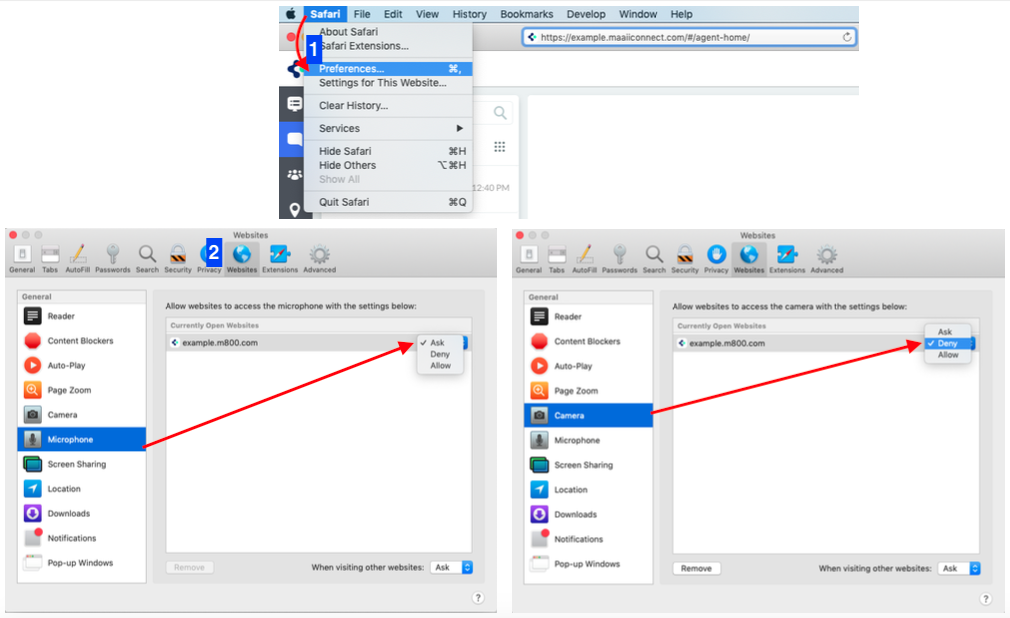Select Pop-up Windows in the left window's sidebar

(82, 563)
